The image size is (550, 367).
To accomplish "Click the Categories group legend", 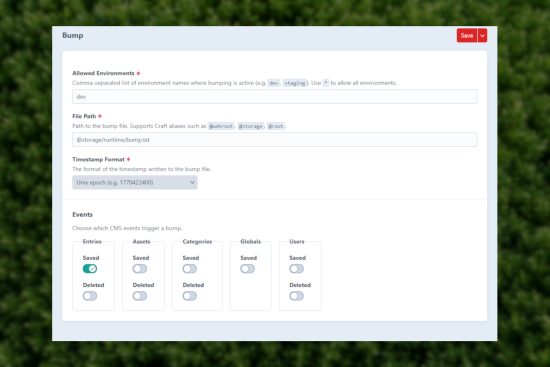I will [x=197, y=241].
